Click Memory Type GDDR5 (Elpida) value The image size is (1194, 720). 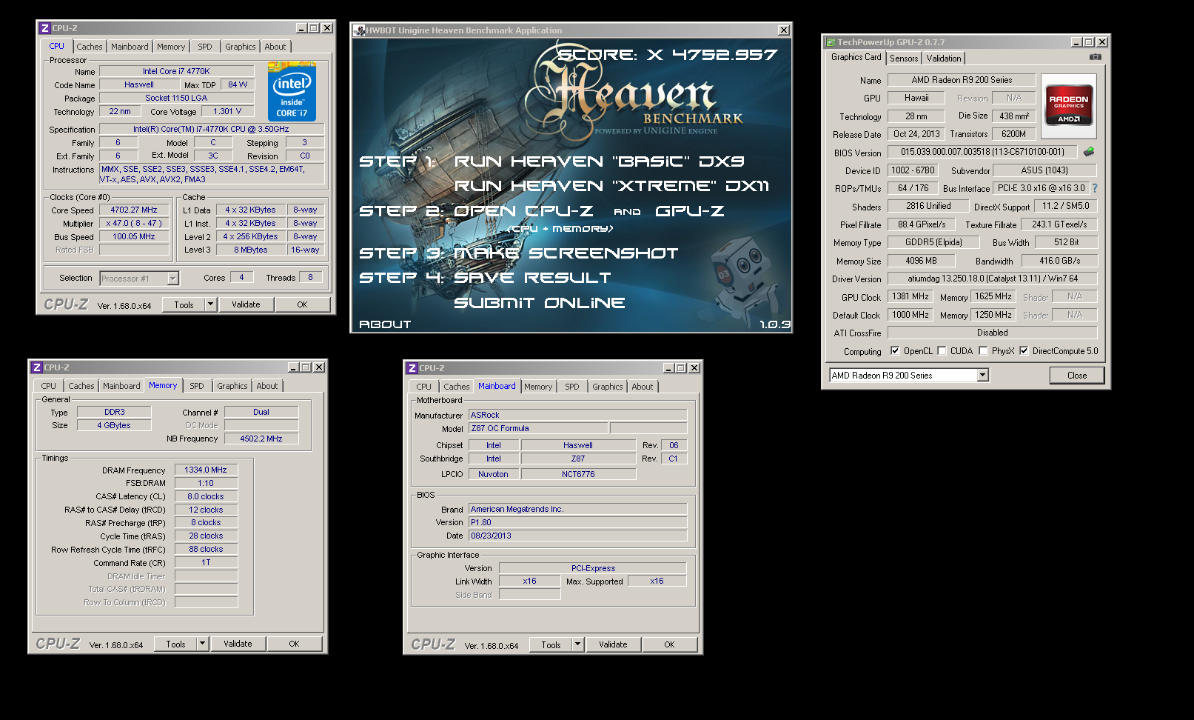[933, 242]
